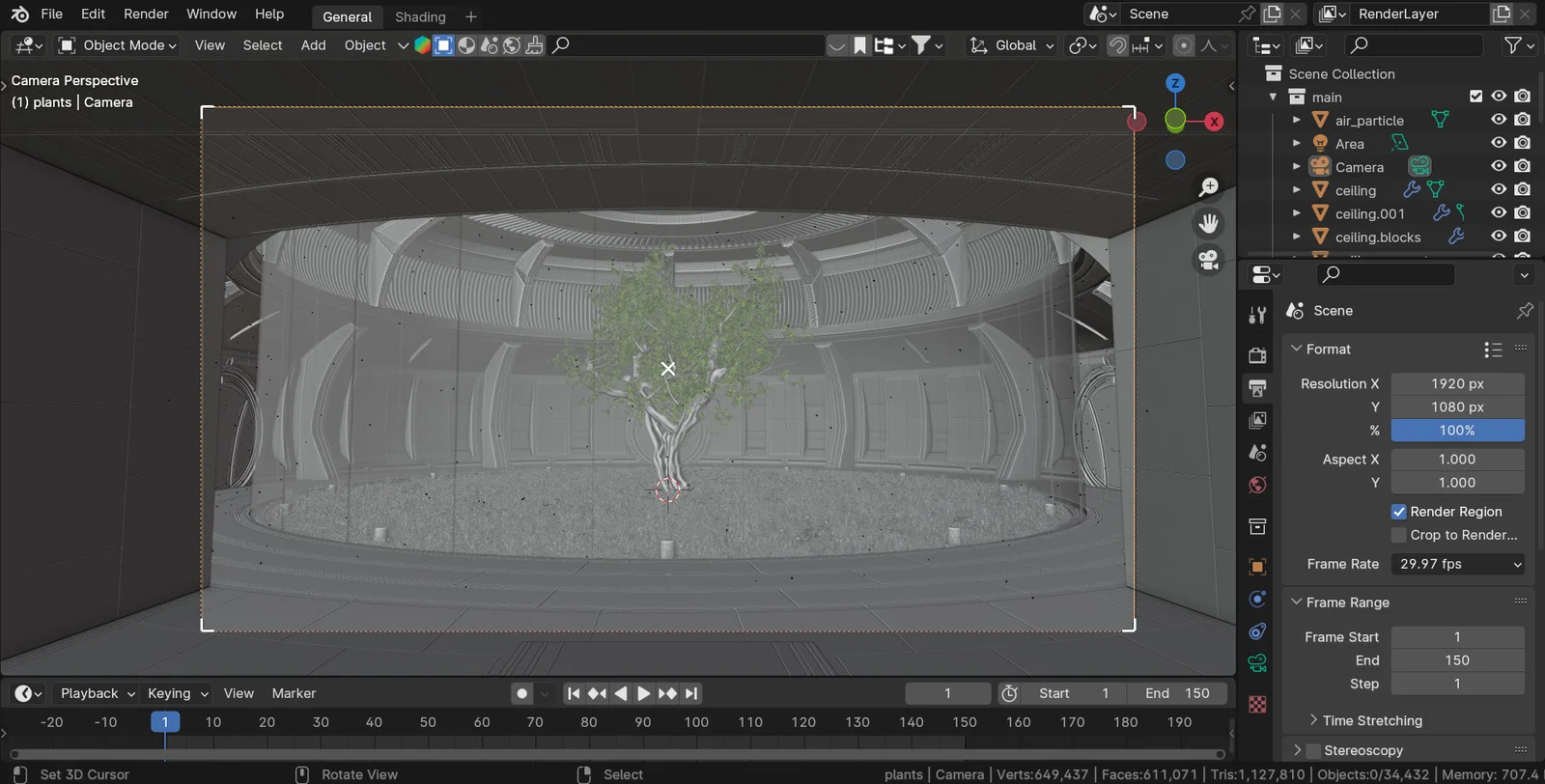Open the Physics properties tab

[1257, 599]
